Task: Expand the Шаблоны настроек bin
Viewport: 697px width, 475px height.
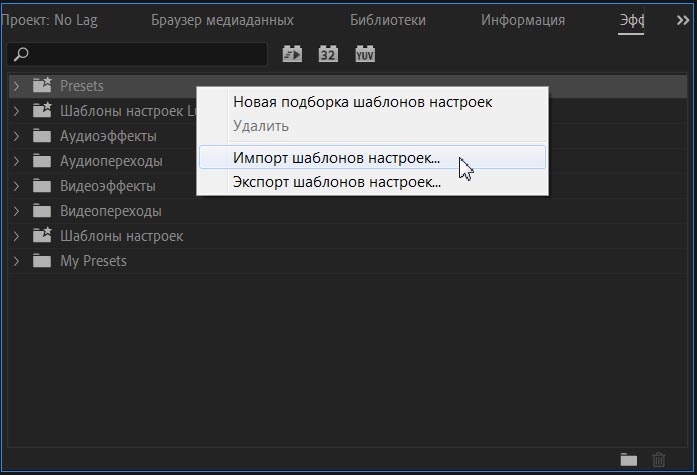Action: coord(16,236)
